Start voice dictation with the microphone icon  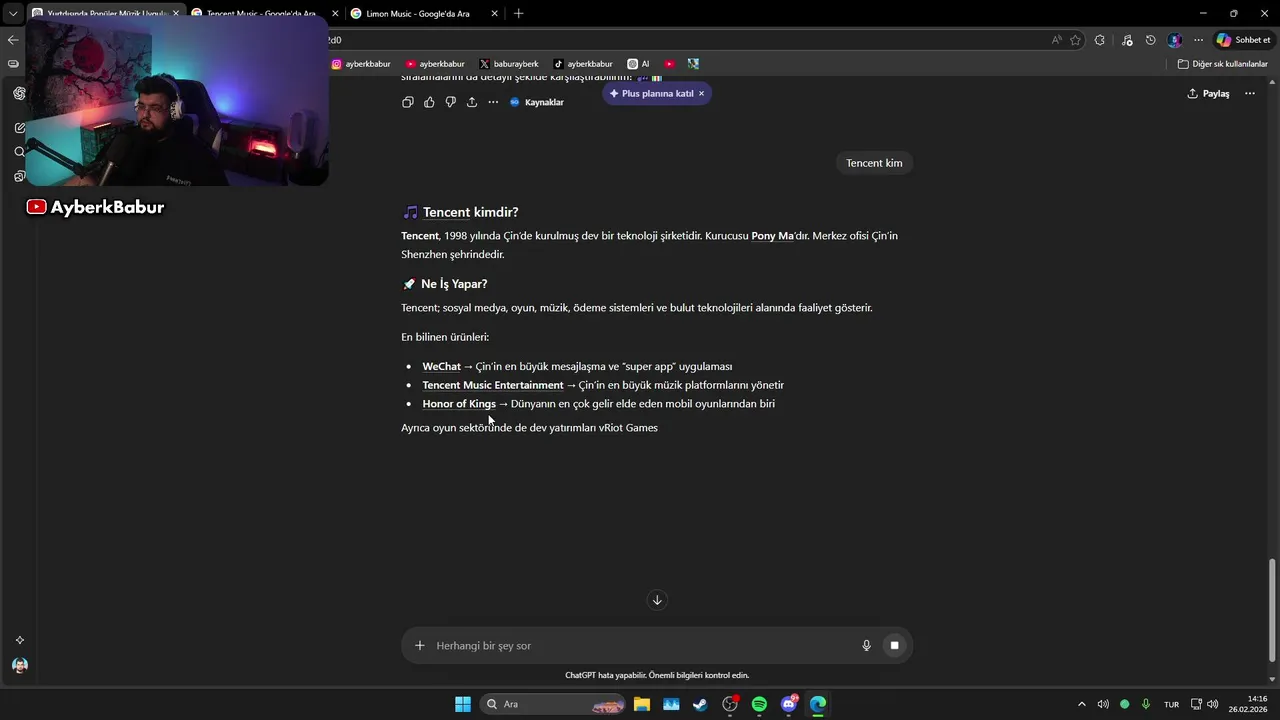point(867,645)
